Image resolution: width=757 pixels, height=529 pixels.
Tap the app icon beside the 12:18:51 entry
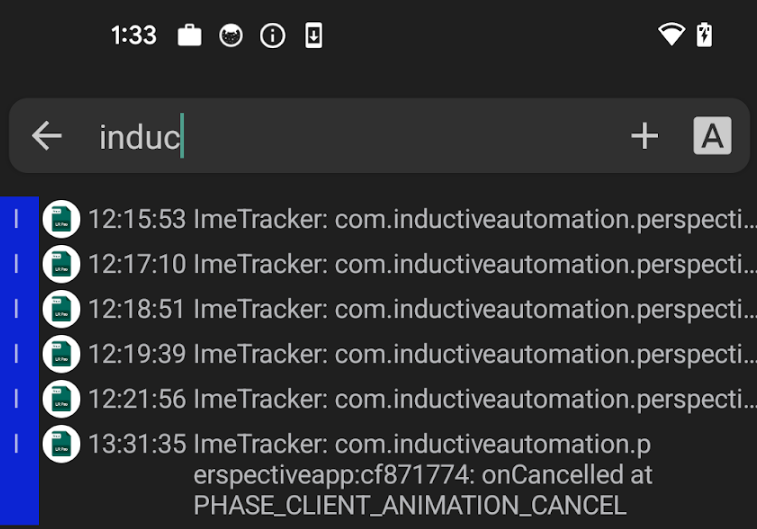pos(61,309)
